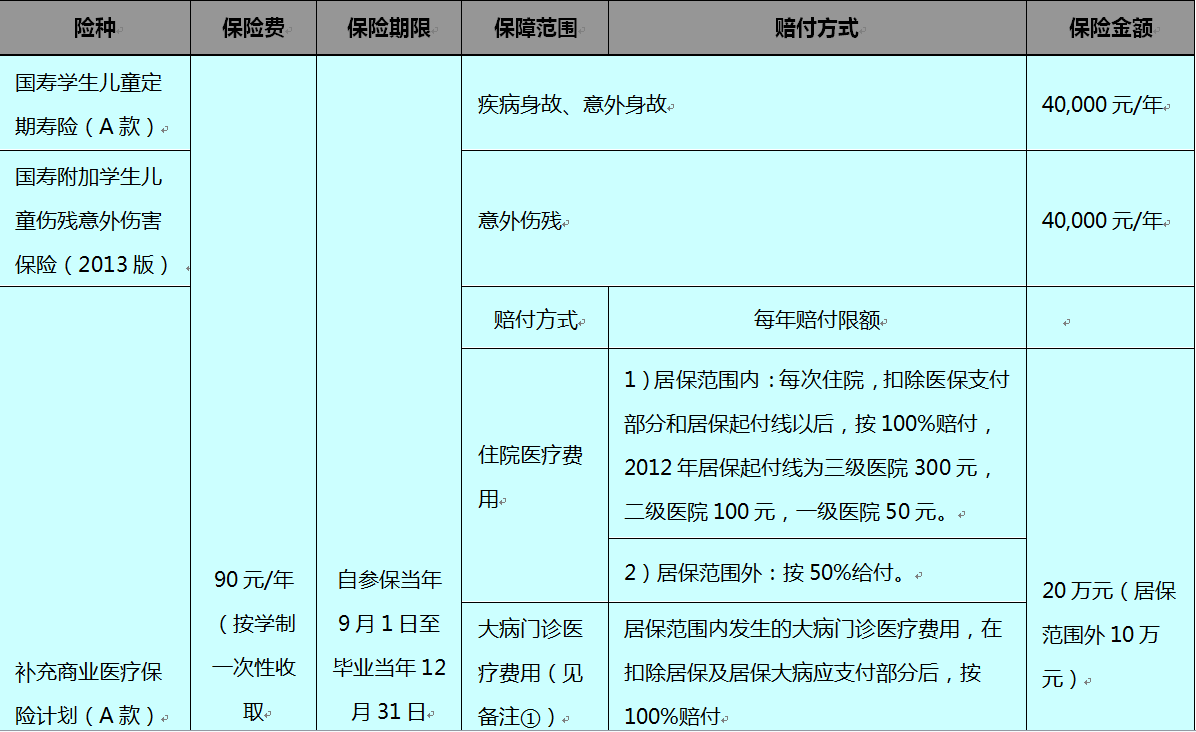Click the 保险金额 column header
The width and height of the screenshot is (1196, 732).
pos(1111,28)
